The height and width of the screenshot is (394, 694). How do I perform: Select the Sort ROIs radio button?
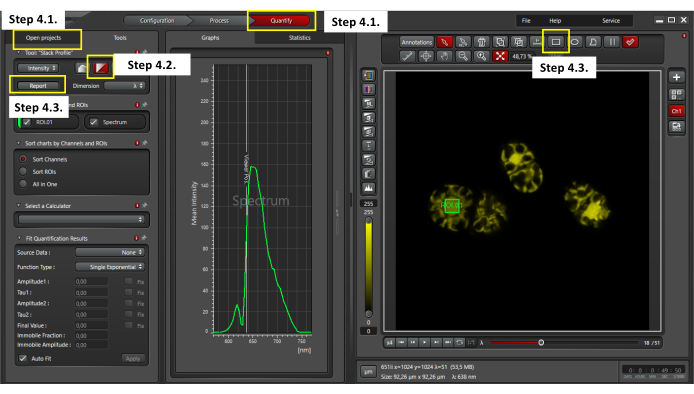23,171
